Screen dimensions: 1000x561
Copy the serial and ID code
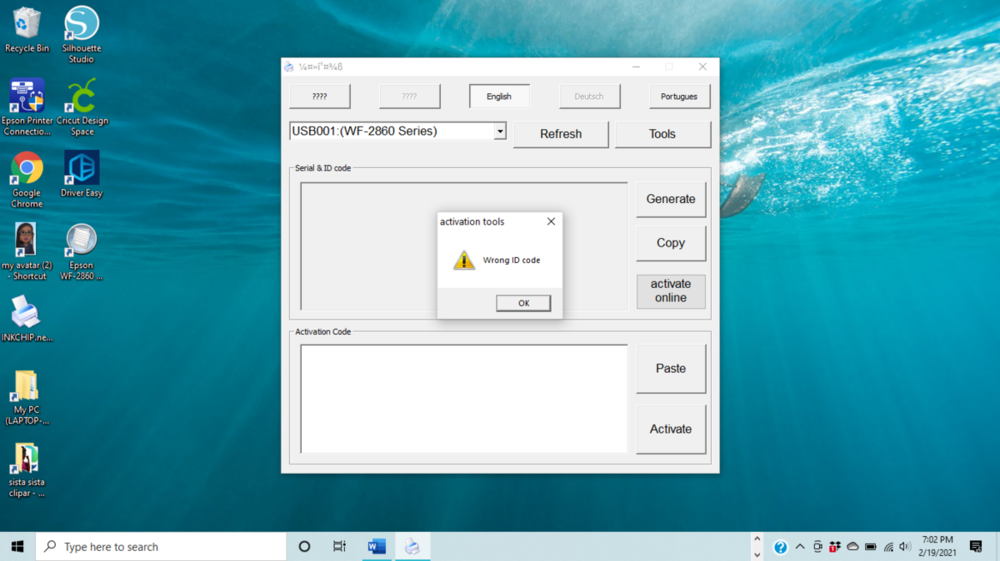(671, 243)
